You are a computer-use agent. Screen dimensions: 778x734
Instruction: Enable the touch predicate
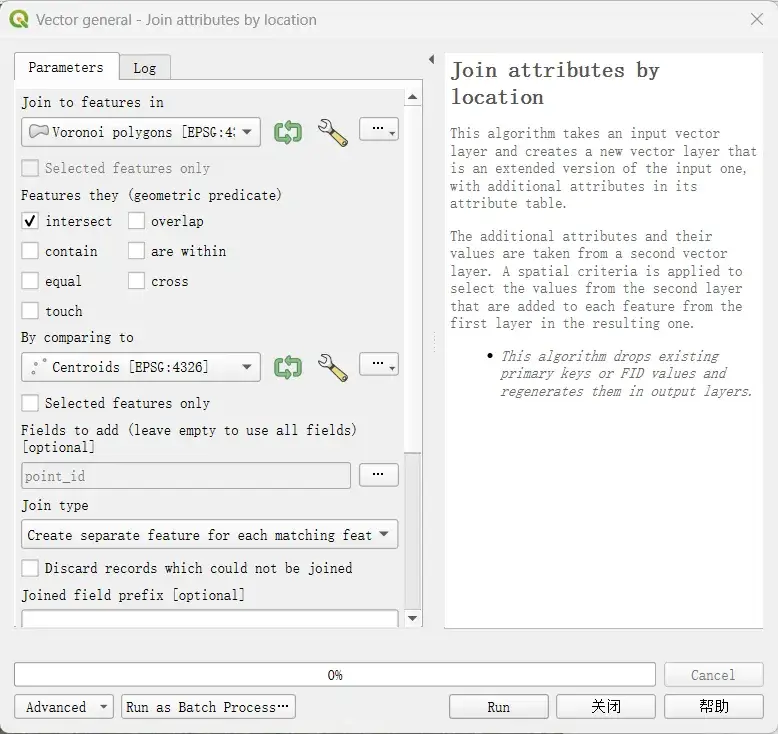pyautogui.click(x=30, y=311)
